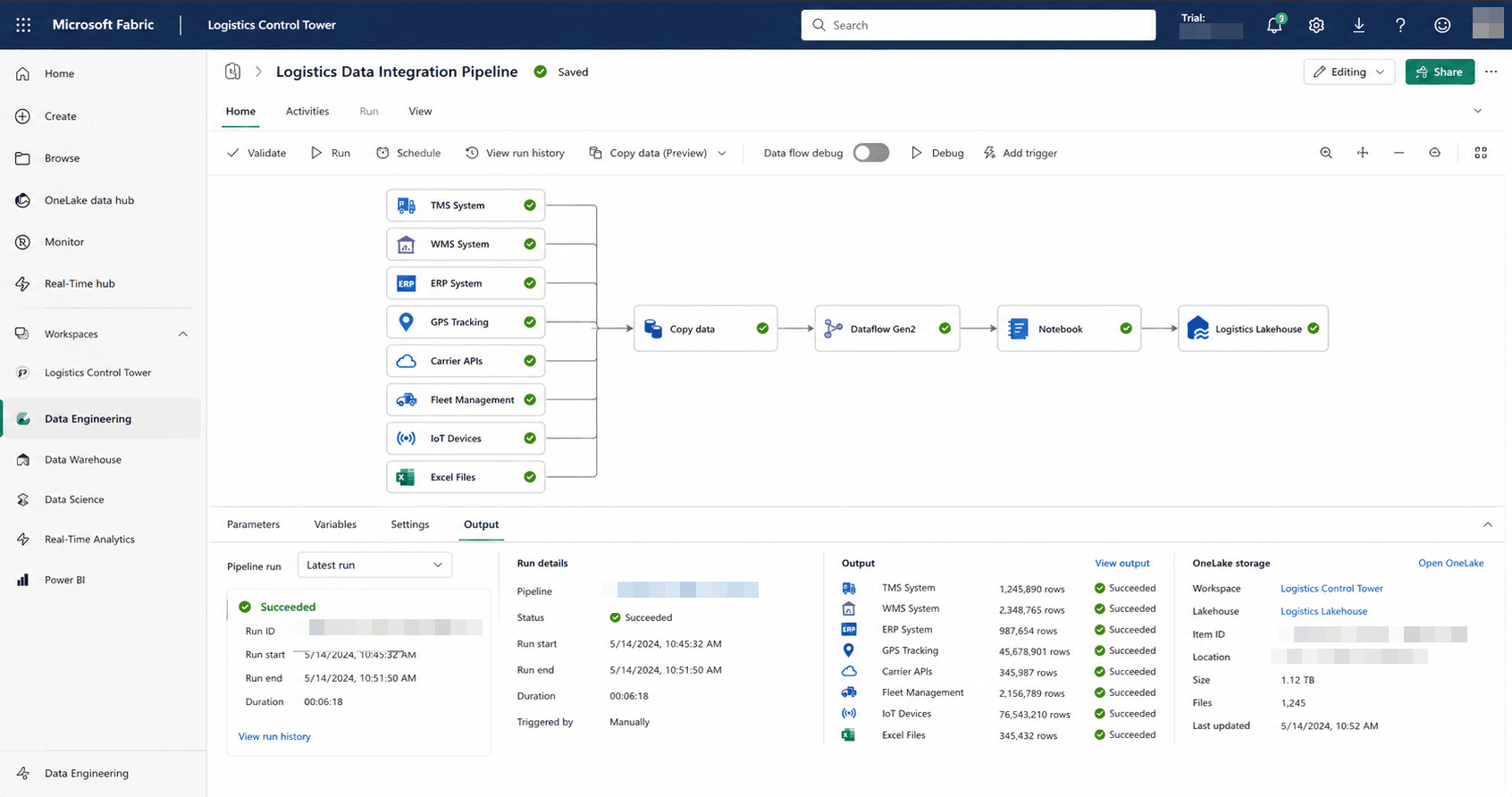Select the TMS System source node
The image size is (1512, 797).
point(466,206)
